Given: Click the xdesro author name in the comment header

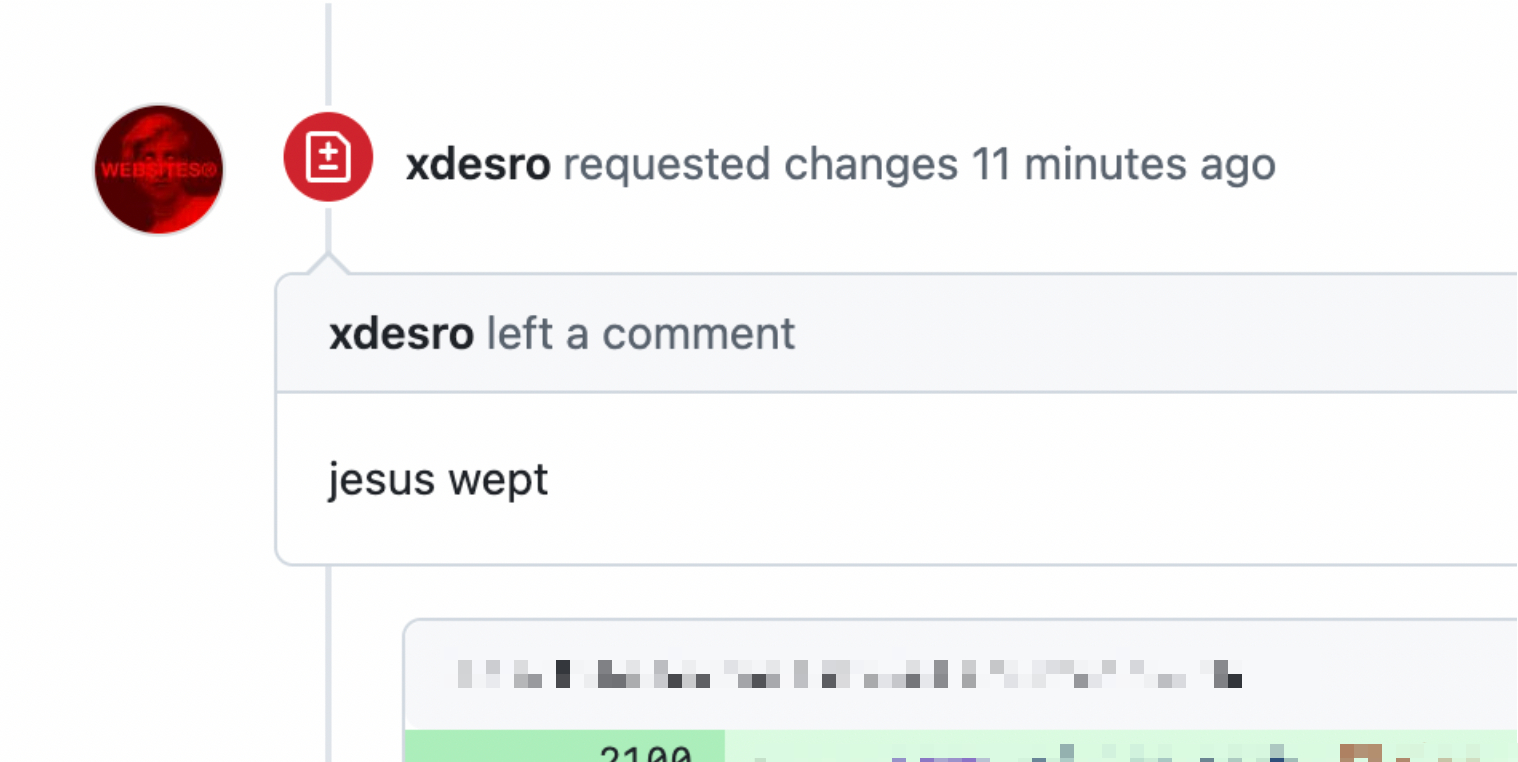Looking at the screenshot, I should point(401,334).
